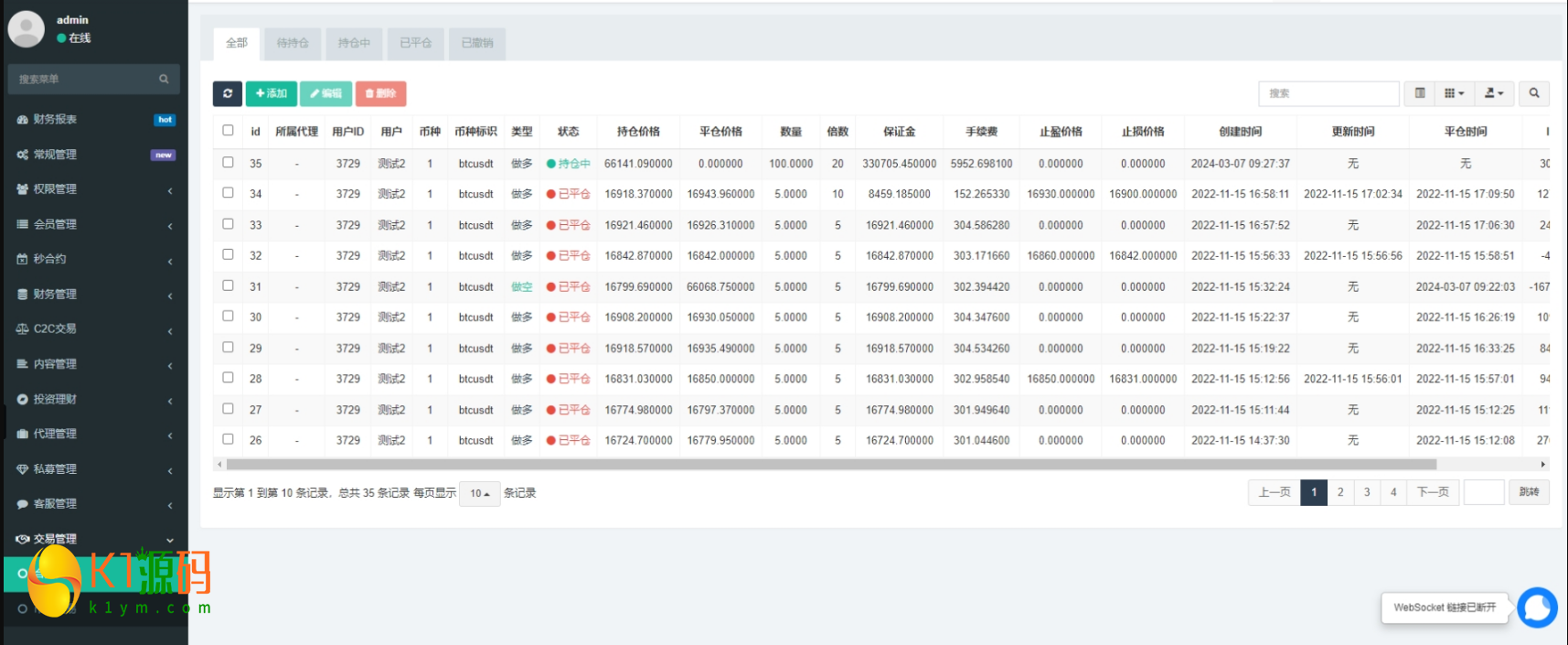Click the refresh table icon button

tap(228, 93)
